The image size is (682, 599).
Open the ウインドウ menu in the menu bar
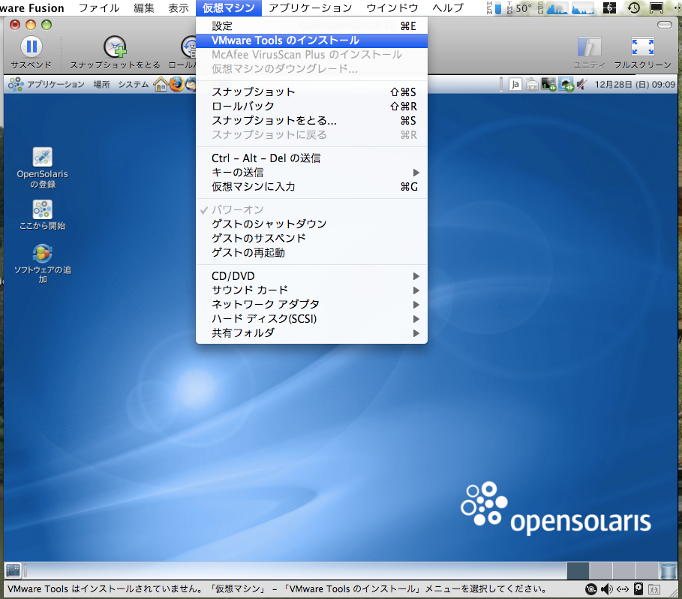tap(392, 8)
